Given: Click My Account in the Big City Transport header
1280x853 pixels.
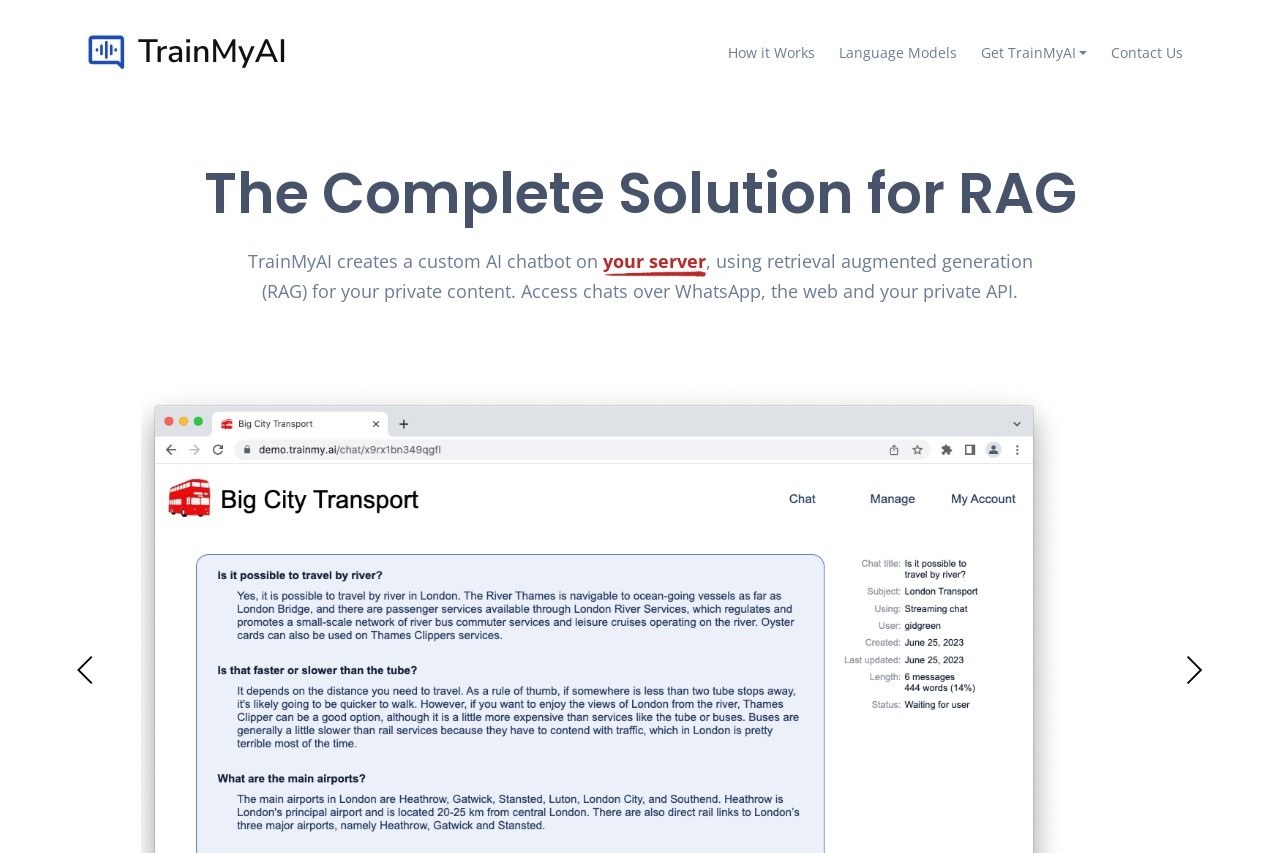Looking at the screenshot, I should click(983, 499).
